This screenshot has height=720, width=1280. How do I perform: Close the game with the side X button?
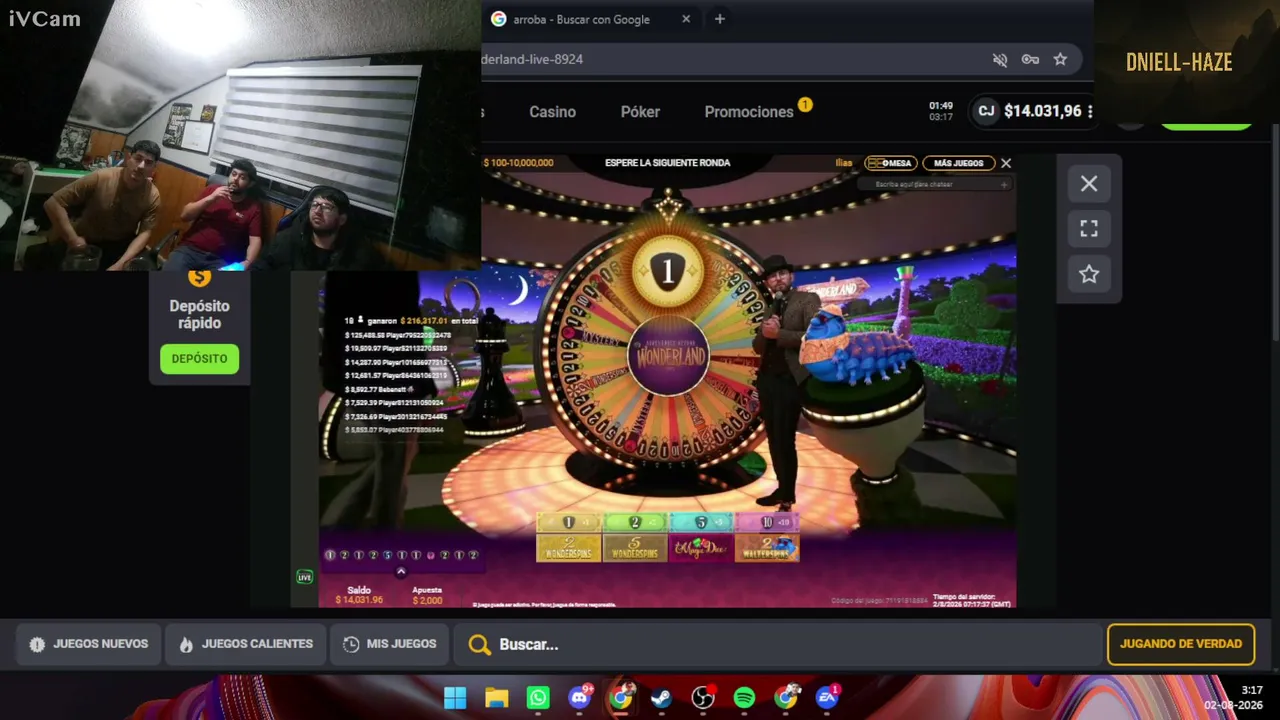(x=1089, y=184)
